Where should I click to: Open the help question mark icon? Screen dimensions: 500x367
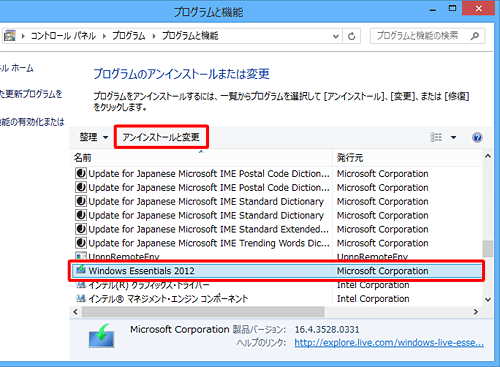point(477,137)
